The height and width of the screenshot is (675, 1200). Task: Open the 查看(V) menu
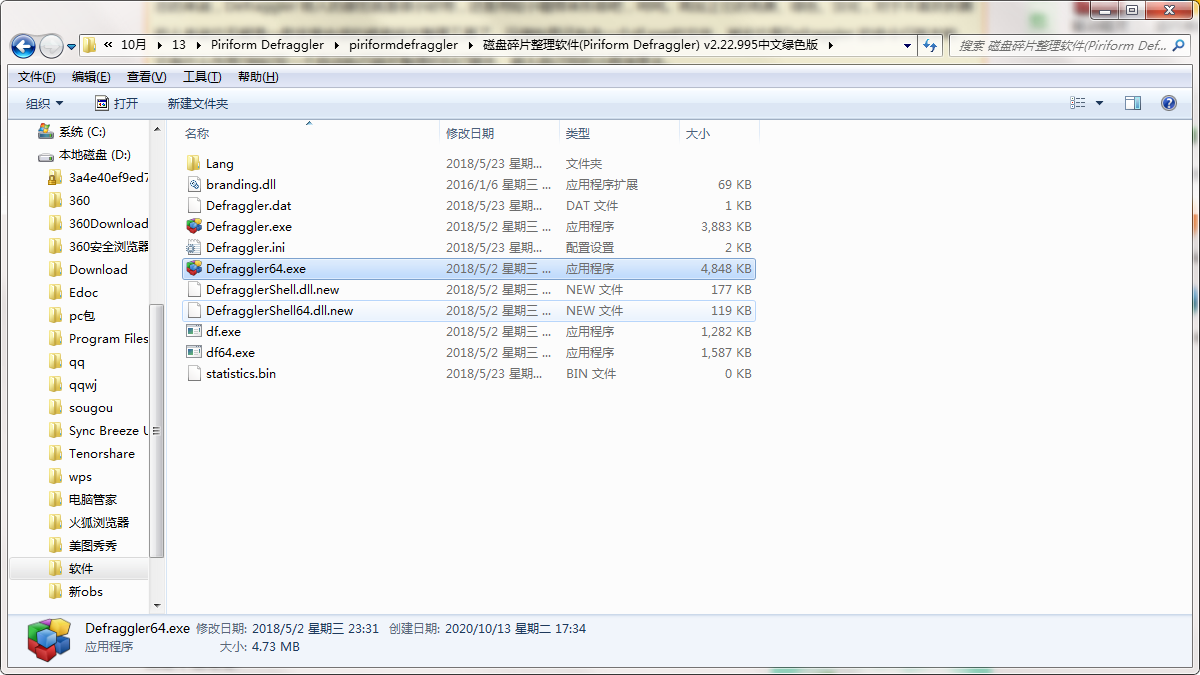coord(147,77)
